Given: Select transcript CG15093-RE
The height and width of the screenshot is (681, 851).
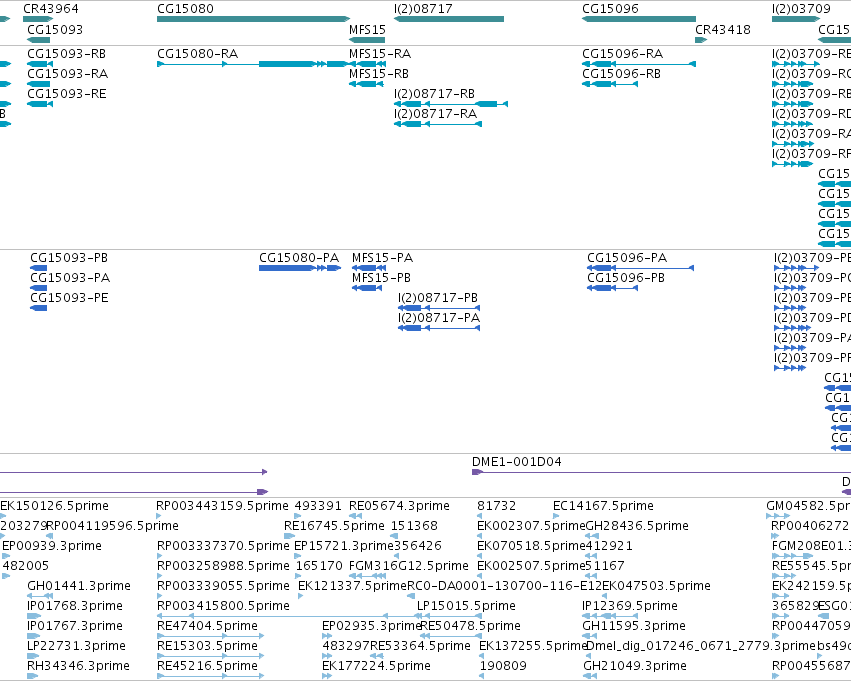Looking at the screenshot, I should (x=40, y=104).
